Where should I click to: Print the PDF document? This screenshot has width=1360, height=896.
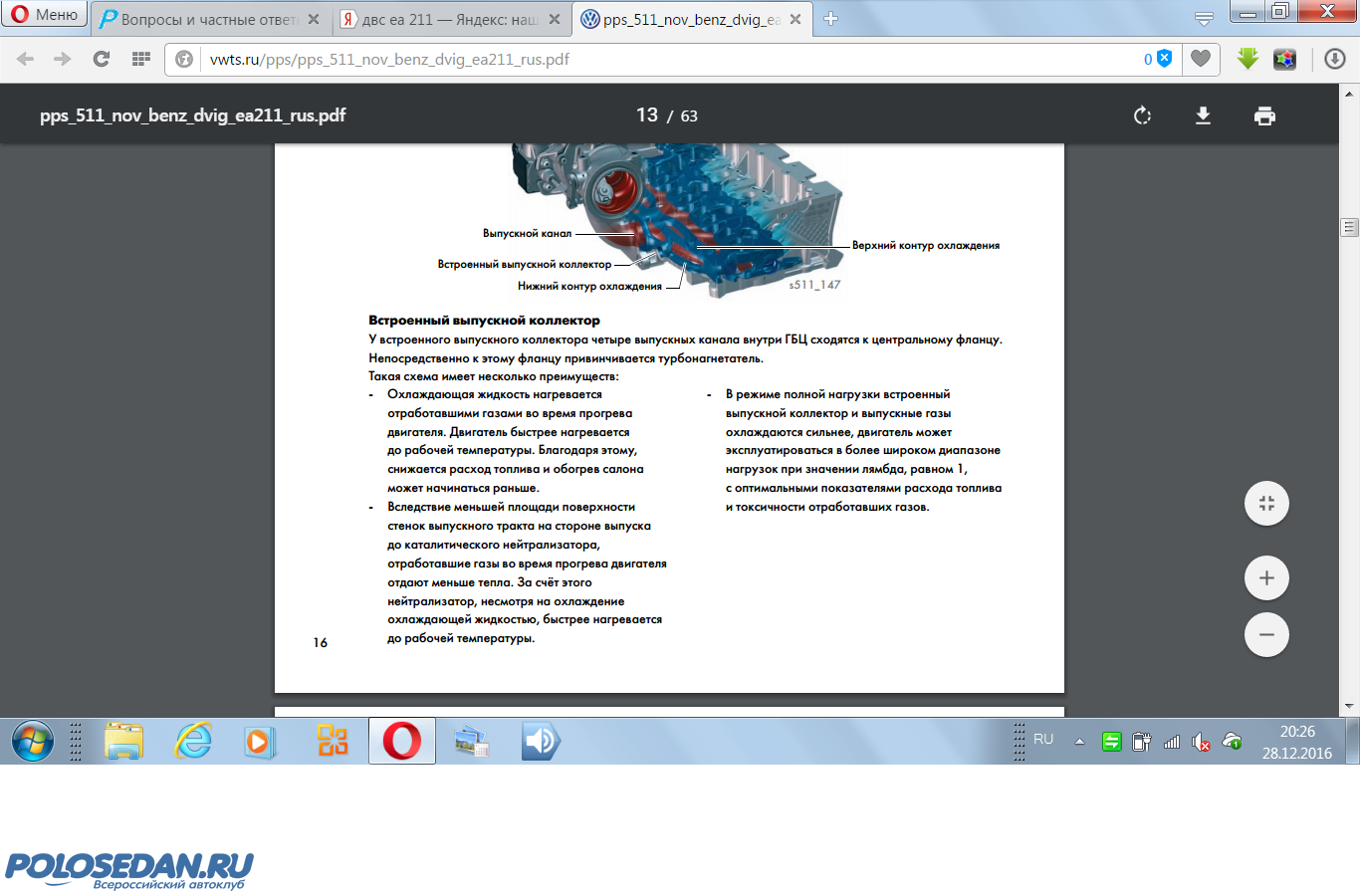click(1264, 115)
